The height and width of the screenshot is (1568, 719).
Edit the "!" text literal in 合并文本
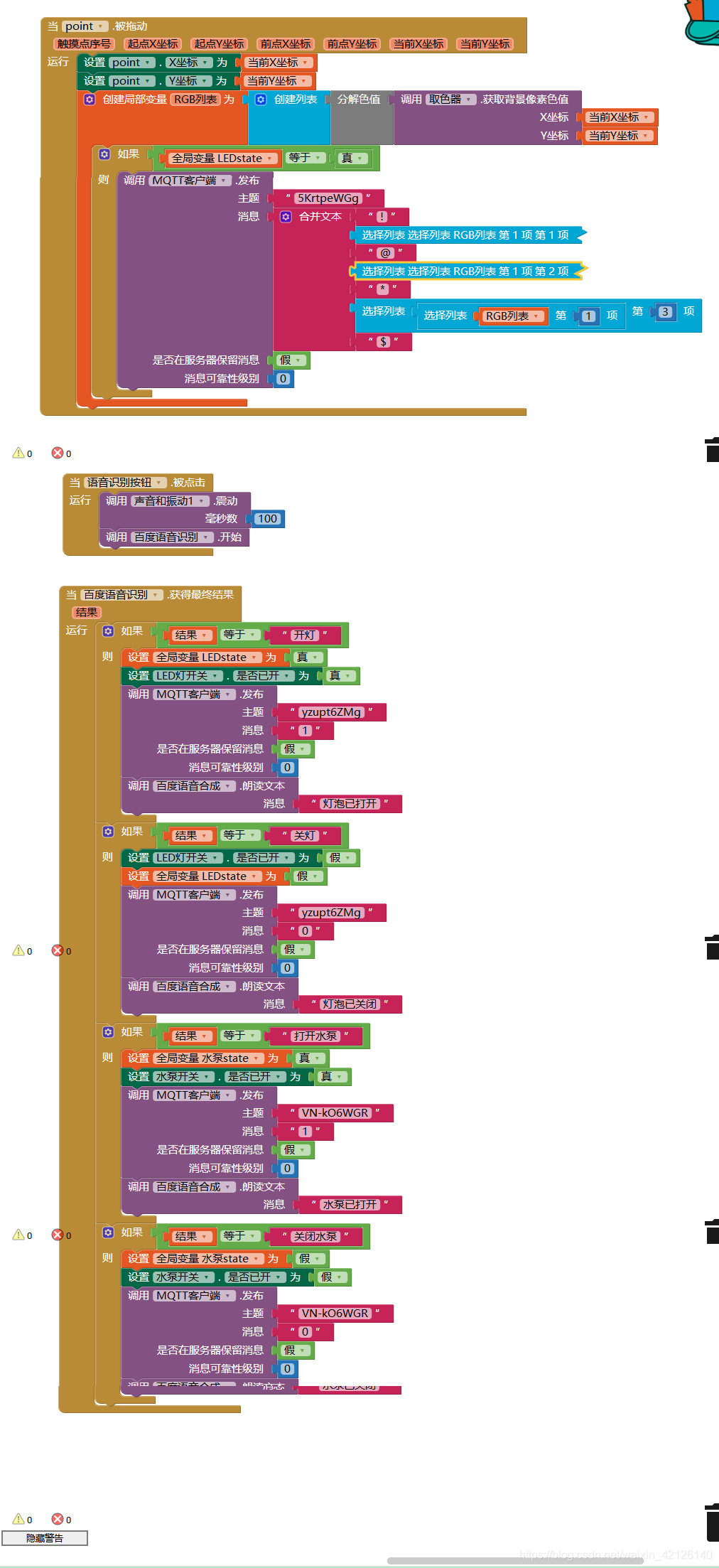click(382, 217)
